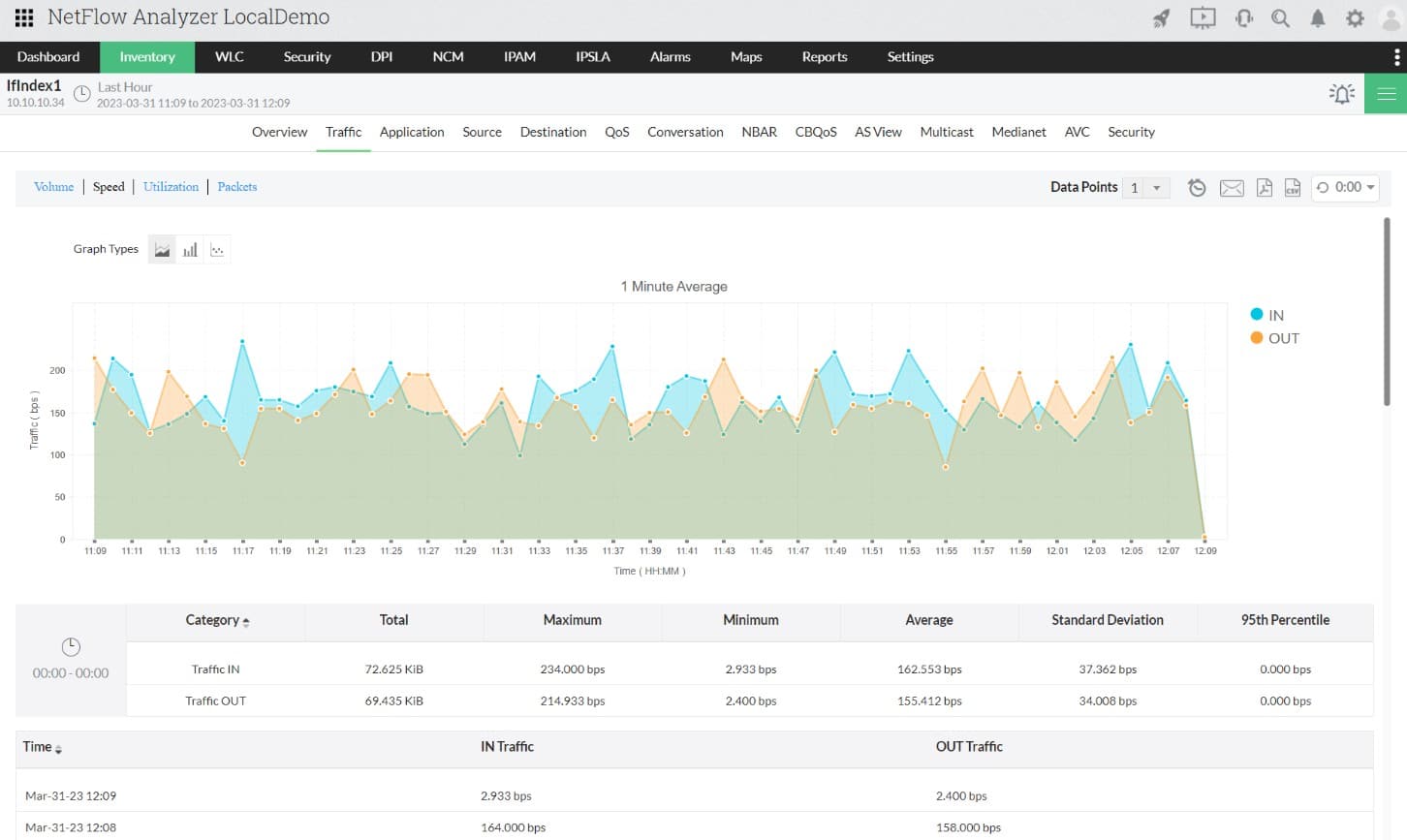The height and width of the screenshot is (840, 1407).
Task: Select the Speed view
Action: (109, 187)
